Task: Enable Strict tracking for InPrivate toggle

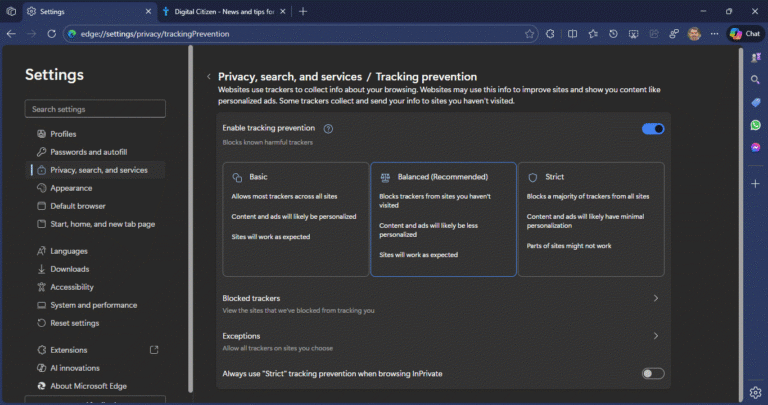Action: click(653, 374)
